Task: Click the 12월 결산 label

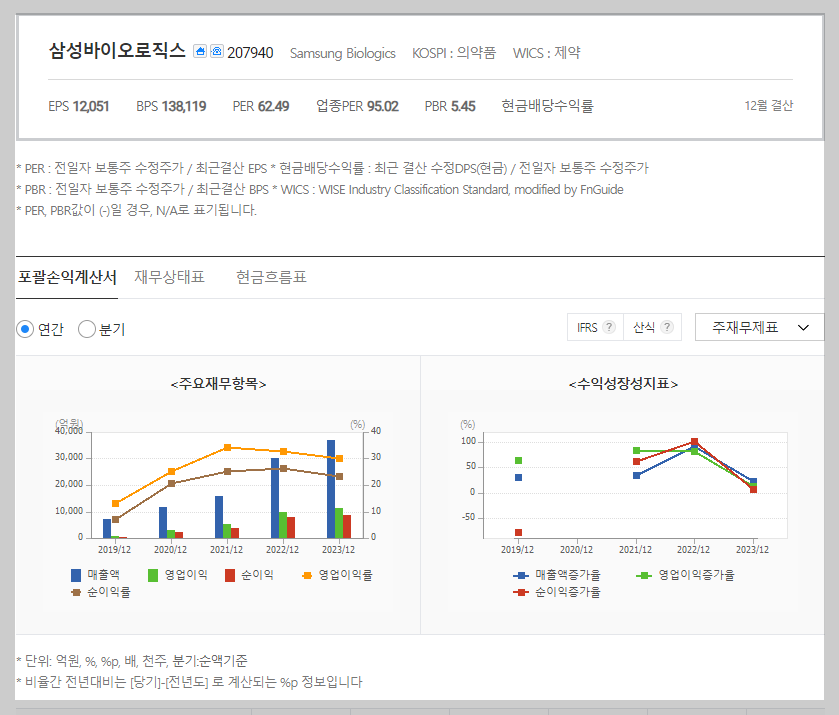Action: [768, 105]
